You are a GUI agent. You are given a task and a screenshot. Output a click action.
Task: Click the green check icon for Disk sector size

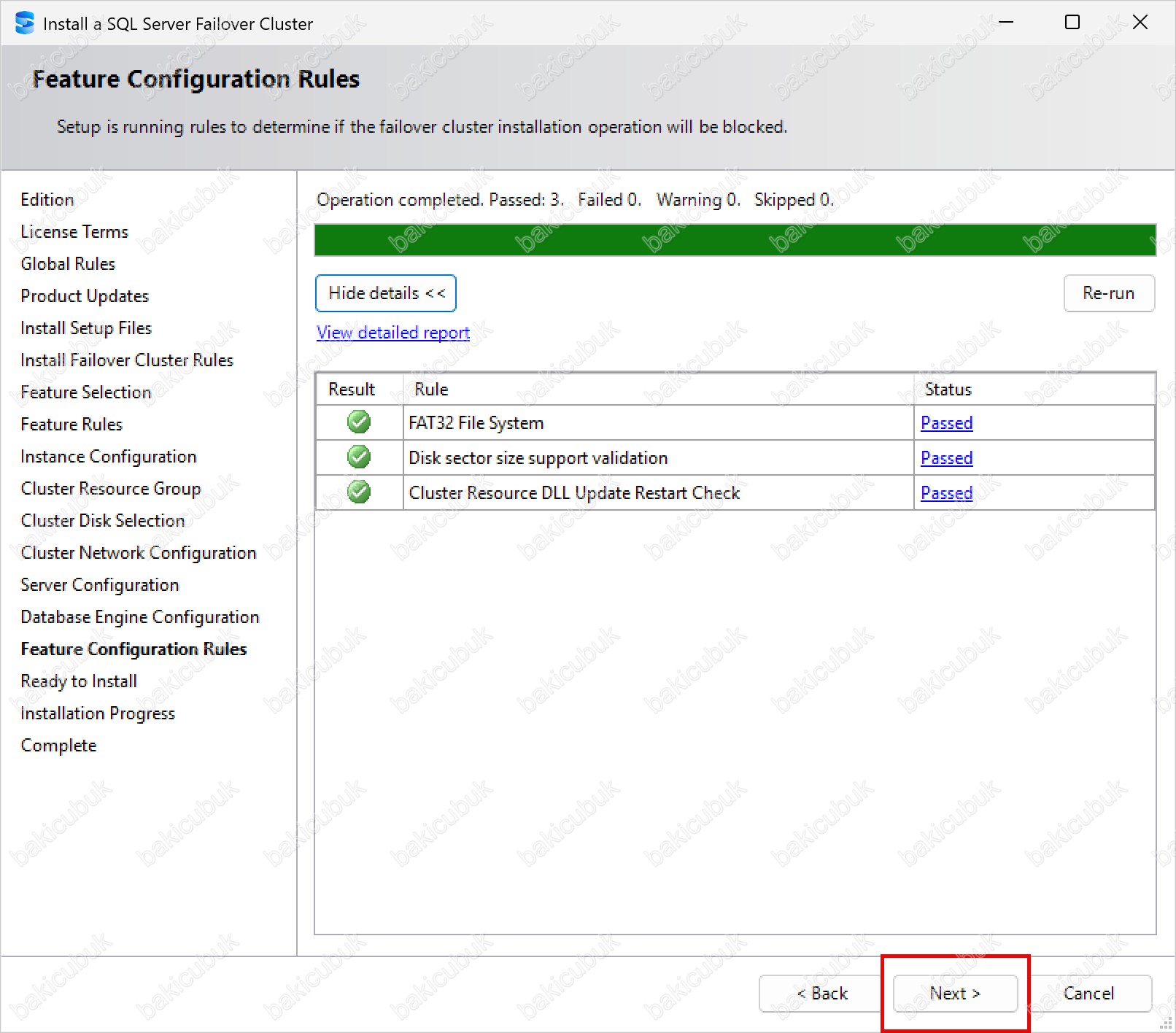click(358, 457)
